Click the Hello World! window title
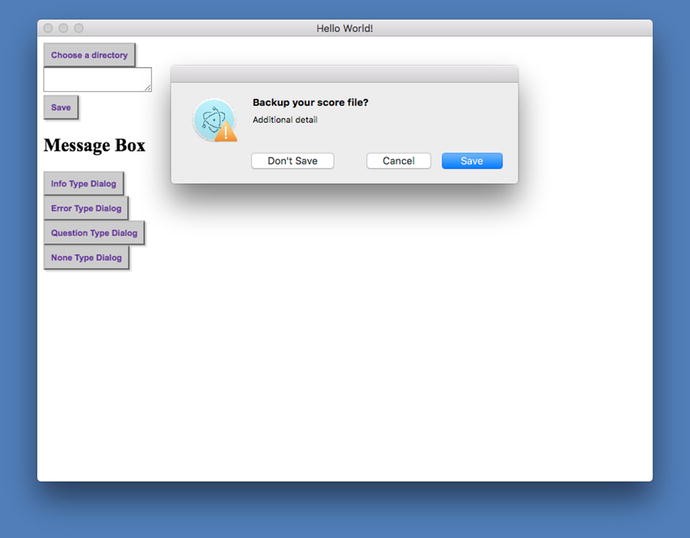 pos(345,29)
